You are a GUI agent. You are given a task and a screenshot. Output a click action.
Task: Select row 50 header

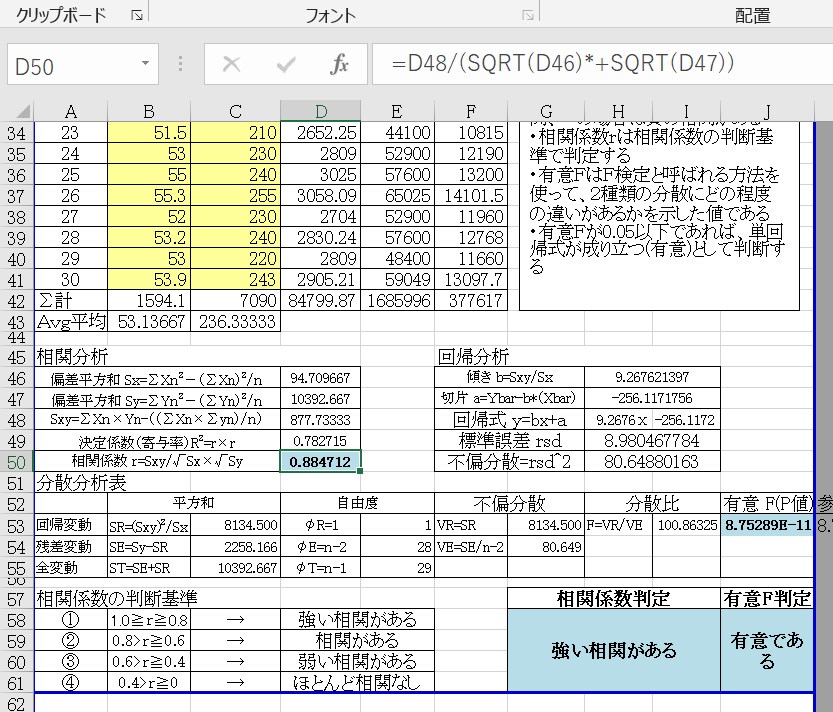pyautogui.click(x=16, y=462)
